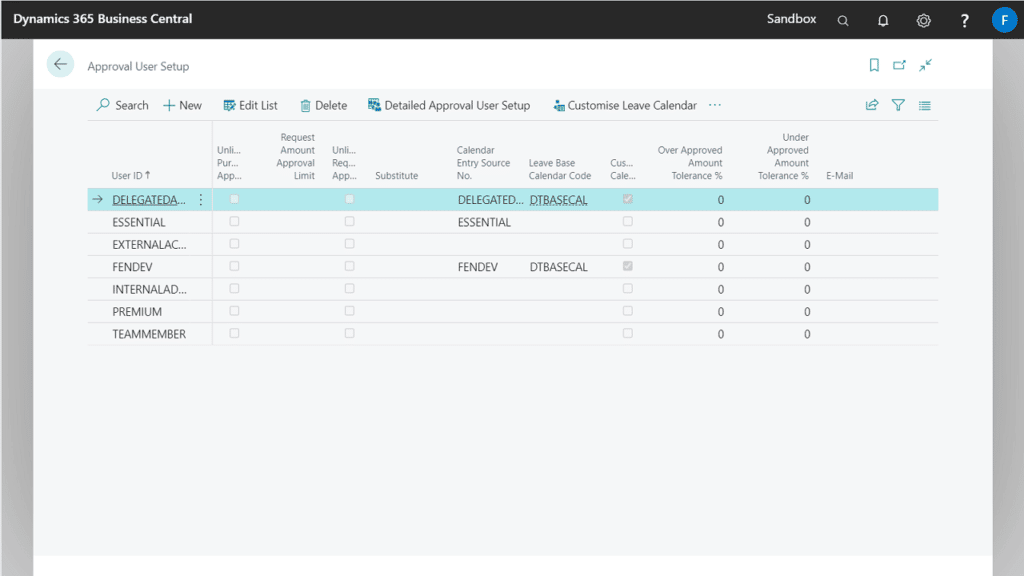Screen dimensions: 1024x576
Task: Open more actions via ellipsis menu
Action: coord(713,105)
